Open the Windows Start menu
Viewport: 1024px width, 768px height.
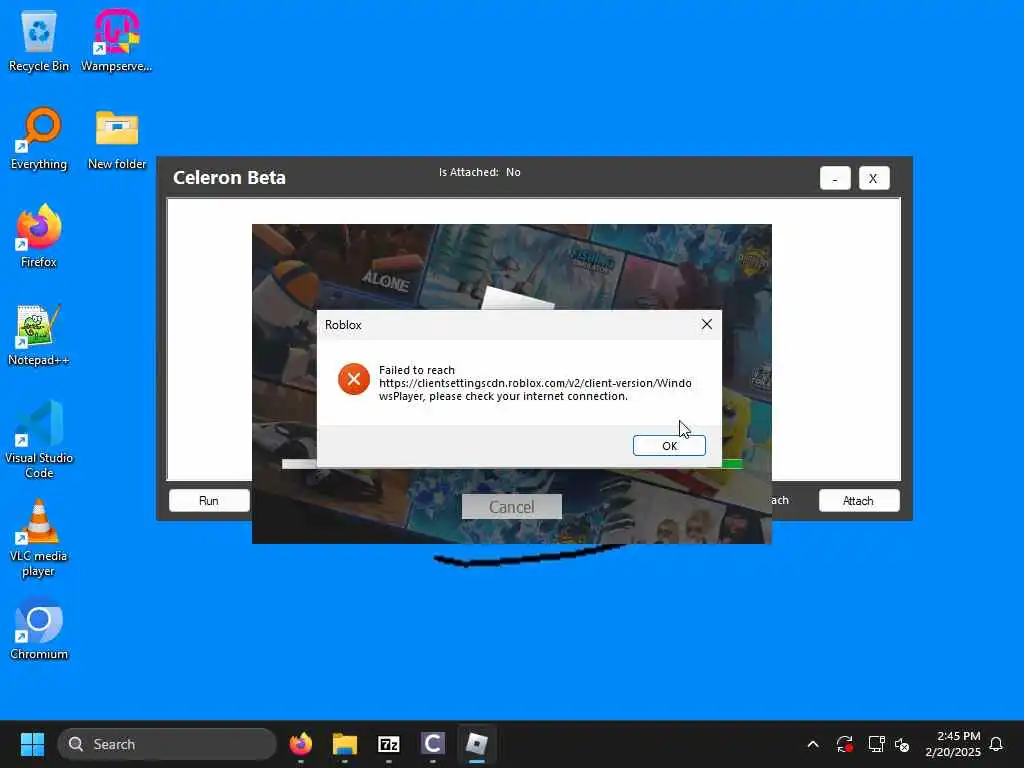(x=32, y=744)
